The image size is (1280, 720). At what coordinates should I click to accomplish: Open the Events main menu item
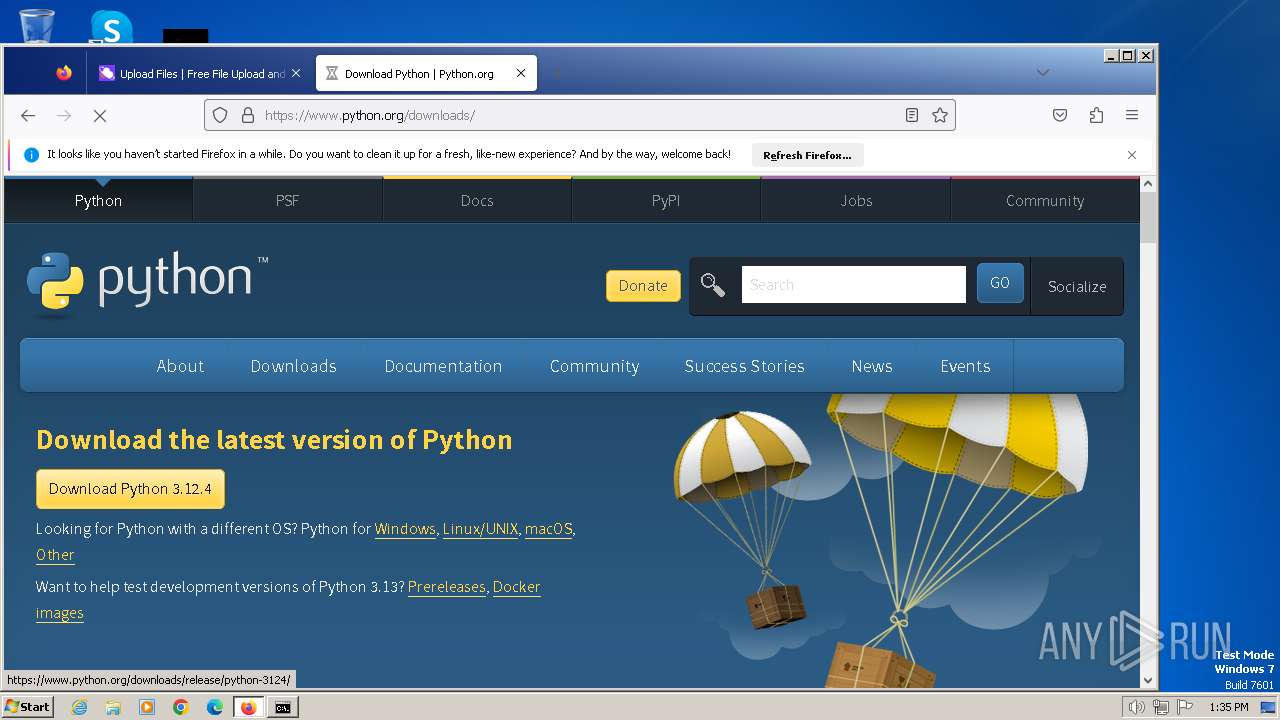965,366
